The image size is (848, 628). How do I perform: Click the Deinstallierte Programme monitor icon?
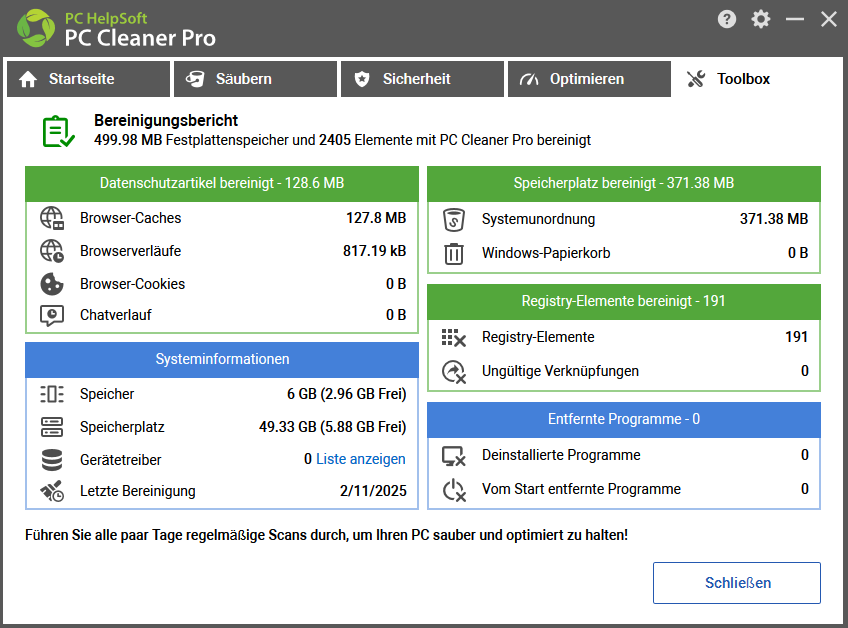click(x=454, y=456)
